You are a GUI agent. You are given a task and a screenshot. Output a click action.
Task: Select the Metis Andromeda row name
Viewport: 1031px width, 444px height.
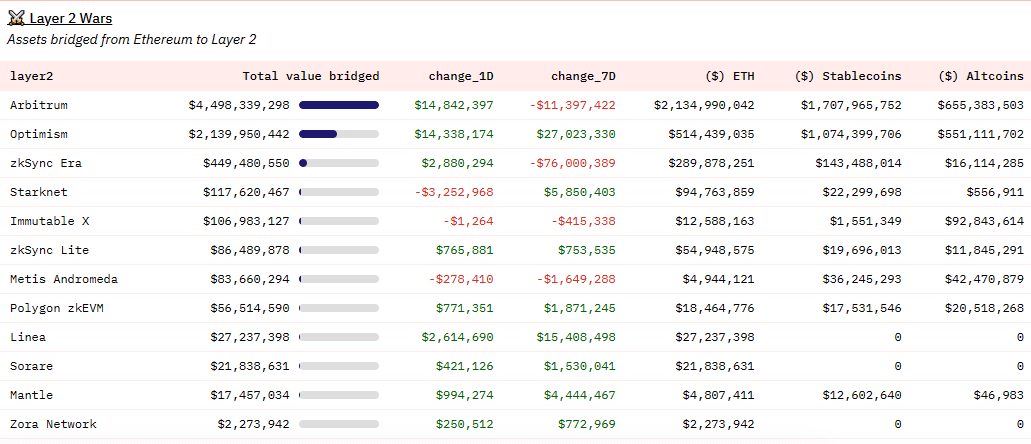(64, 279)
